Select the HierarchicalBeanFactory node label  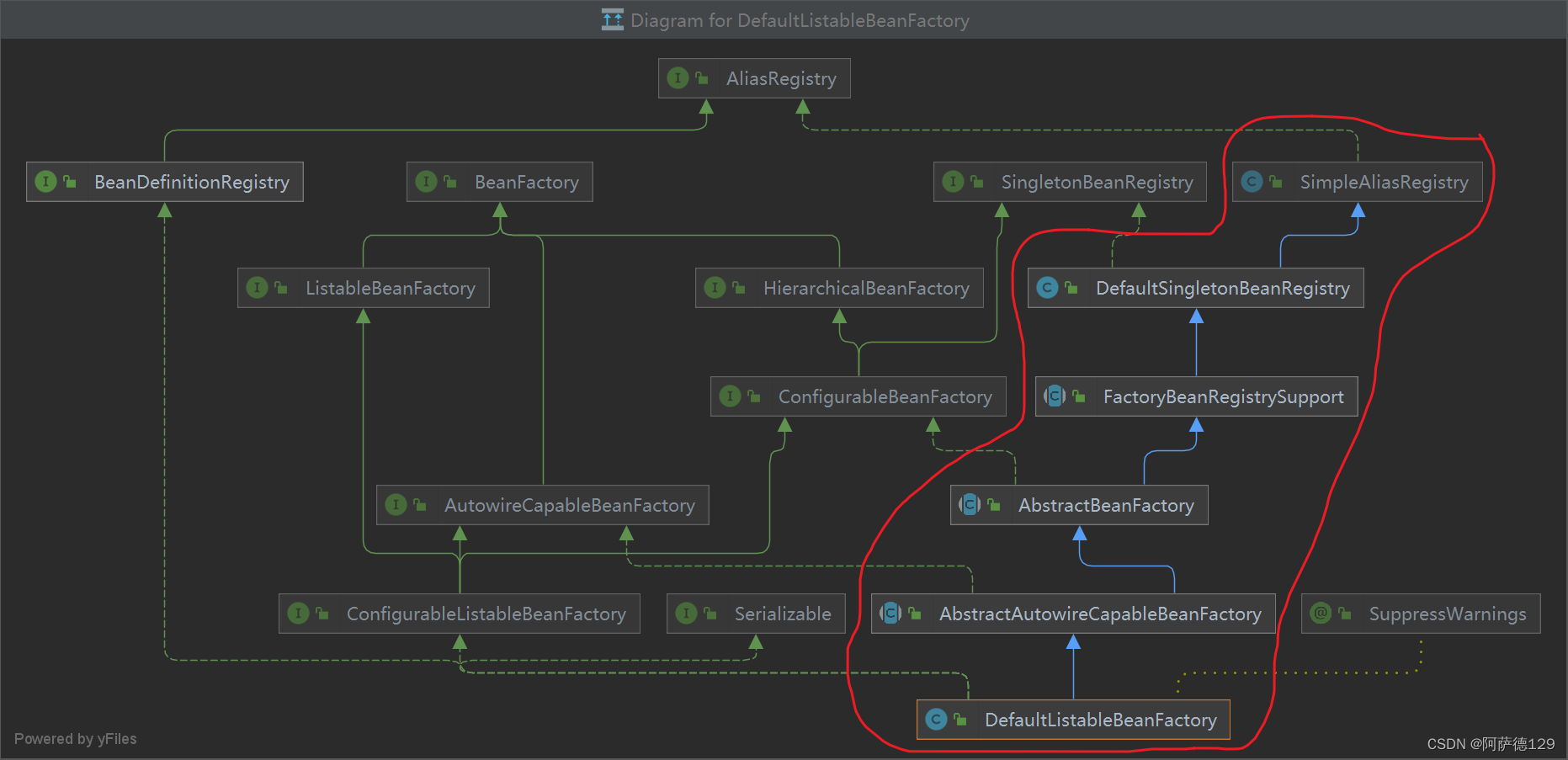pyautogui.click(x=866, y=289)
